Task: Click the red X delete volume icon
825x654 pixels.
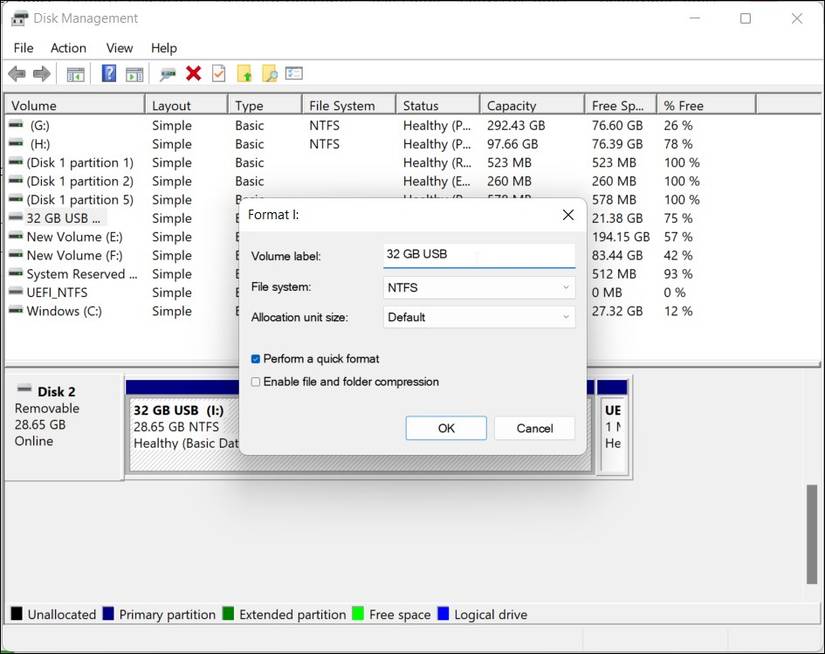Action: [192, 73]
